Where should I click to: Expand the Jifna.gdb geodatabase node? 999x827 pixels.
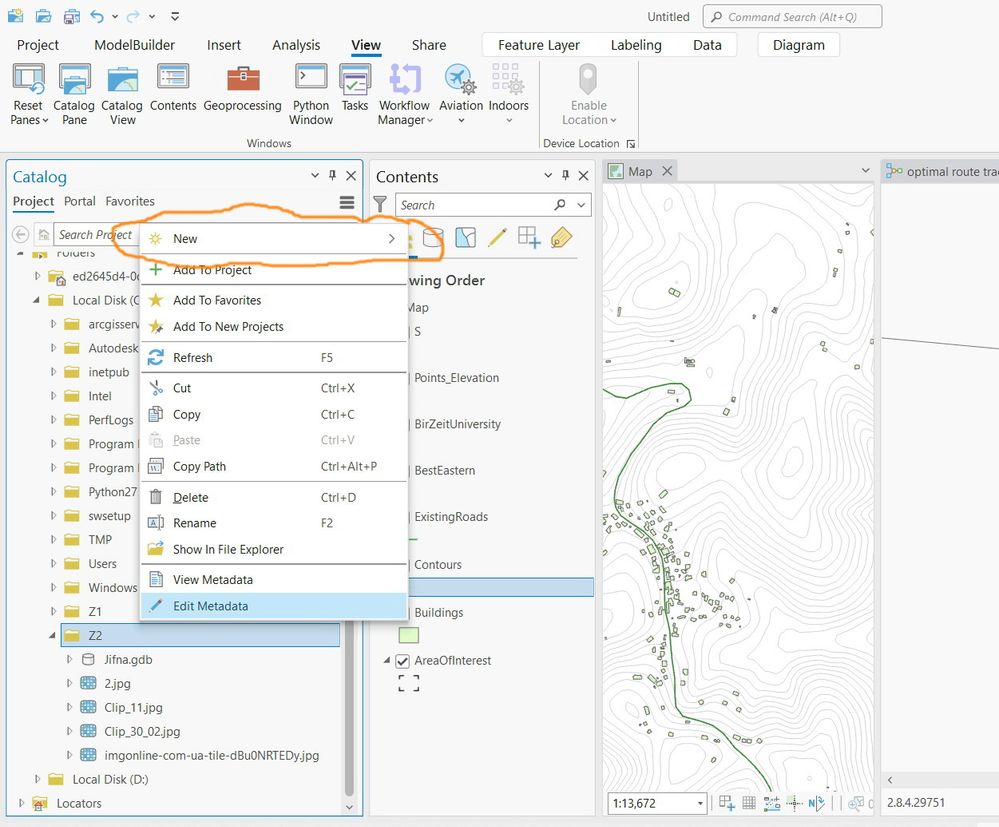coord(69,659)
